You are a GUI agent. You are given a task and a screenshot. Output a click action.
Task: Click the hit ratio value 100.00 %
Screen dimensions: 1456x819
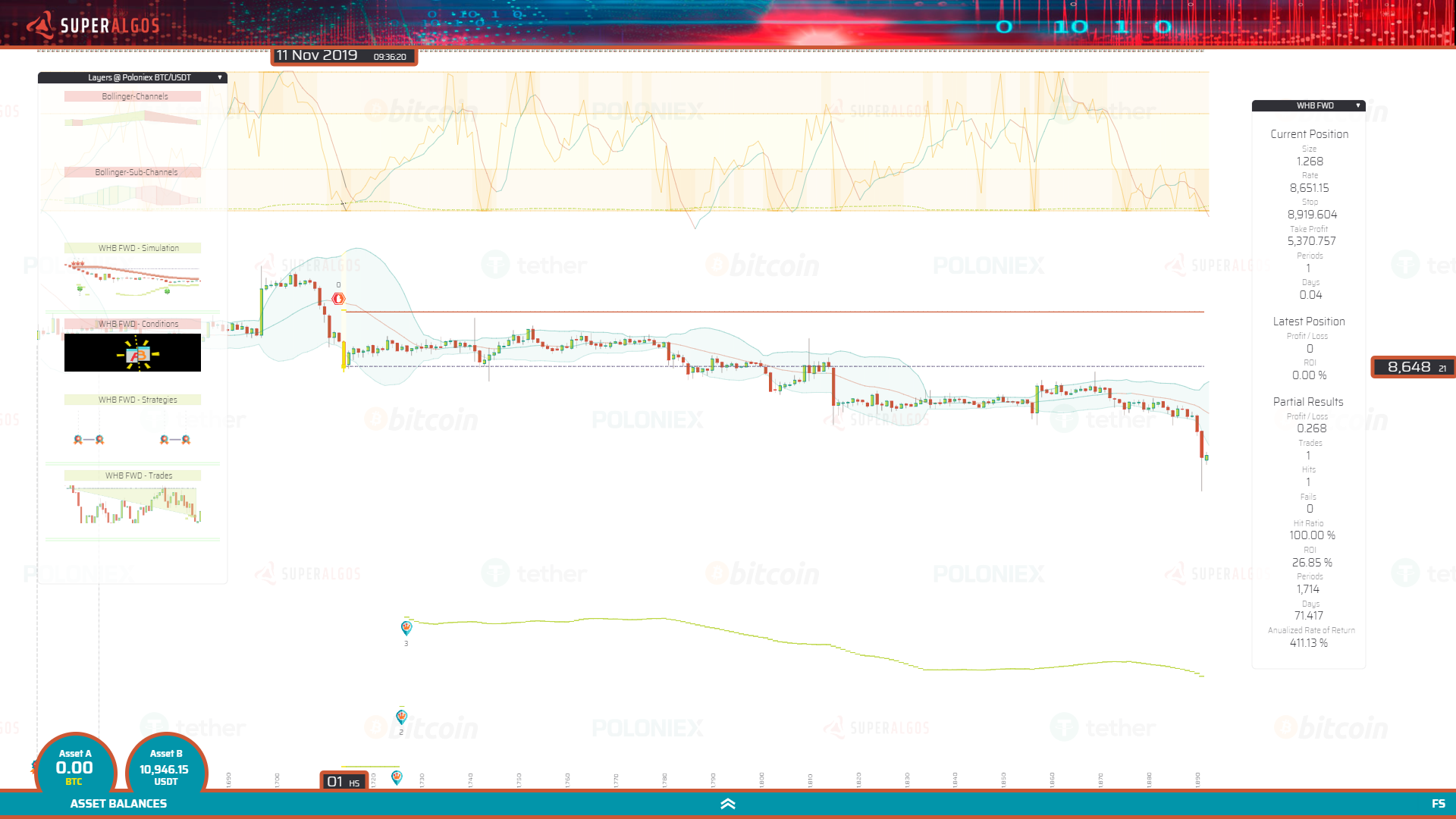tap(1312, 535)
